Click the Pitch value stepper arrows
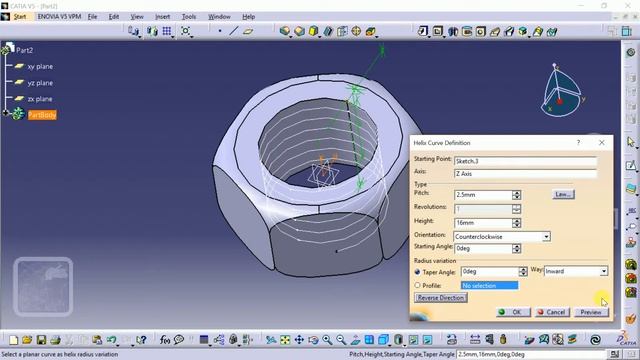The height and width of the screenshot is (360, 640). point(516,195)
